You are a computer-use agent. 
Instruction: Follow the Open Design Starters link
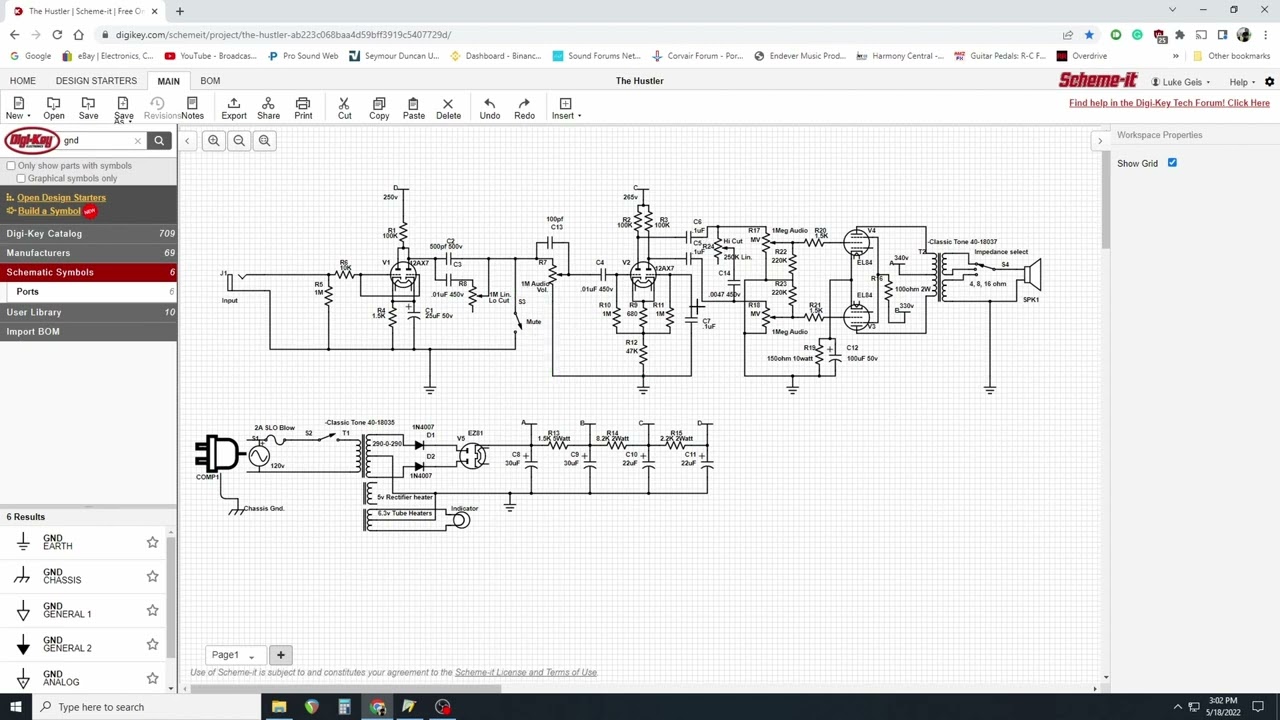coord(61,198)
